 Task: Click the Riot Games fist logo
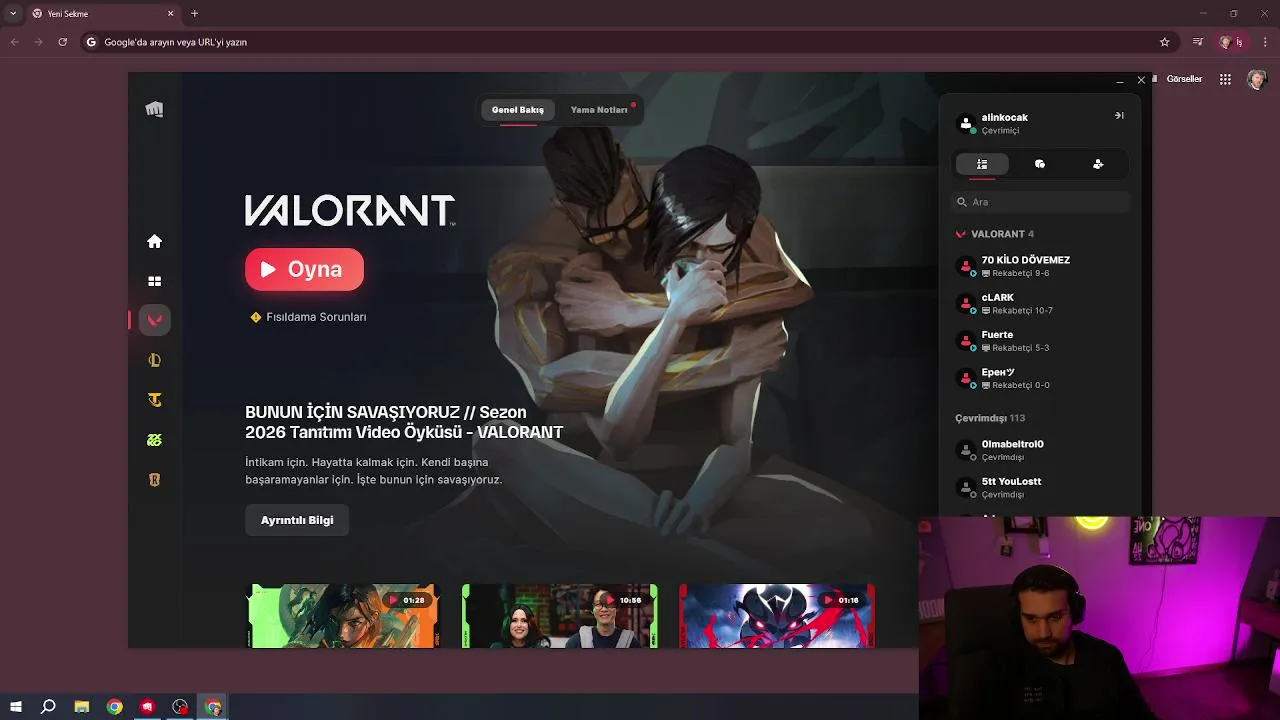[154, 109]
